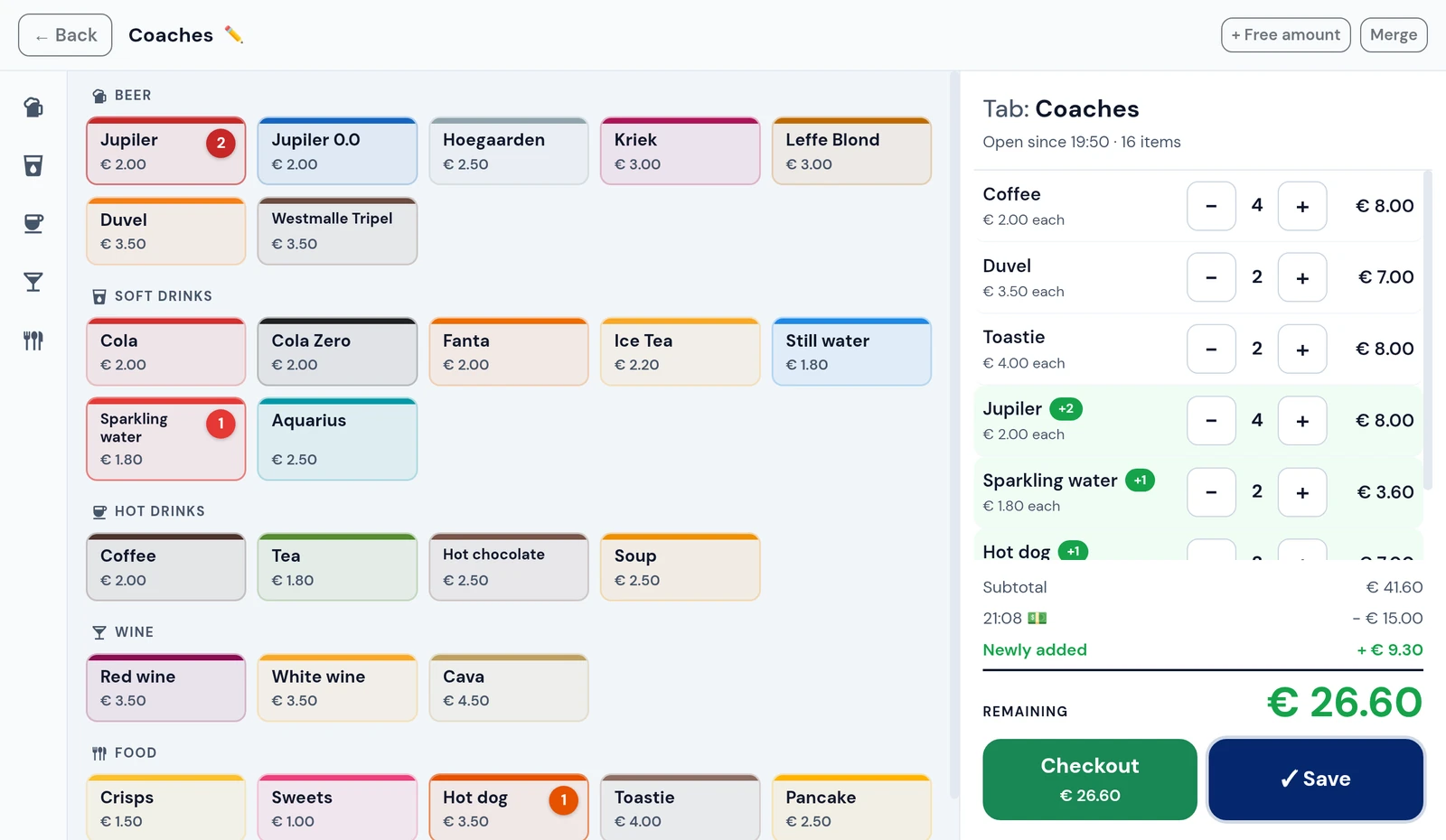Viewport: 1446px width, 840px height.
Task: Add Still water to tab
Action: pos(851,351)
